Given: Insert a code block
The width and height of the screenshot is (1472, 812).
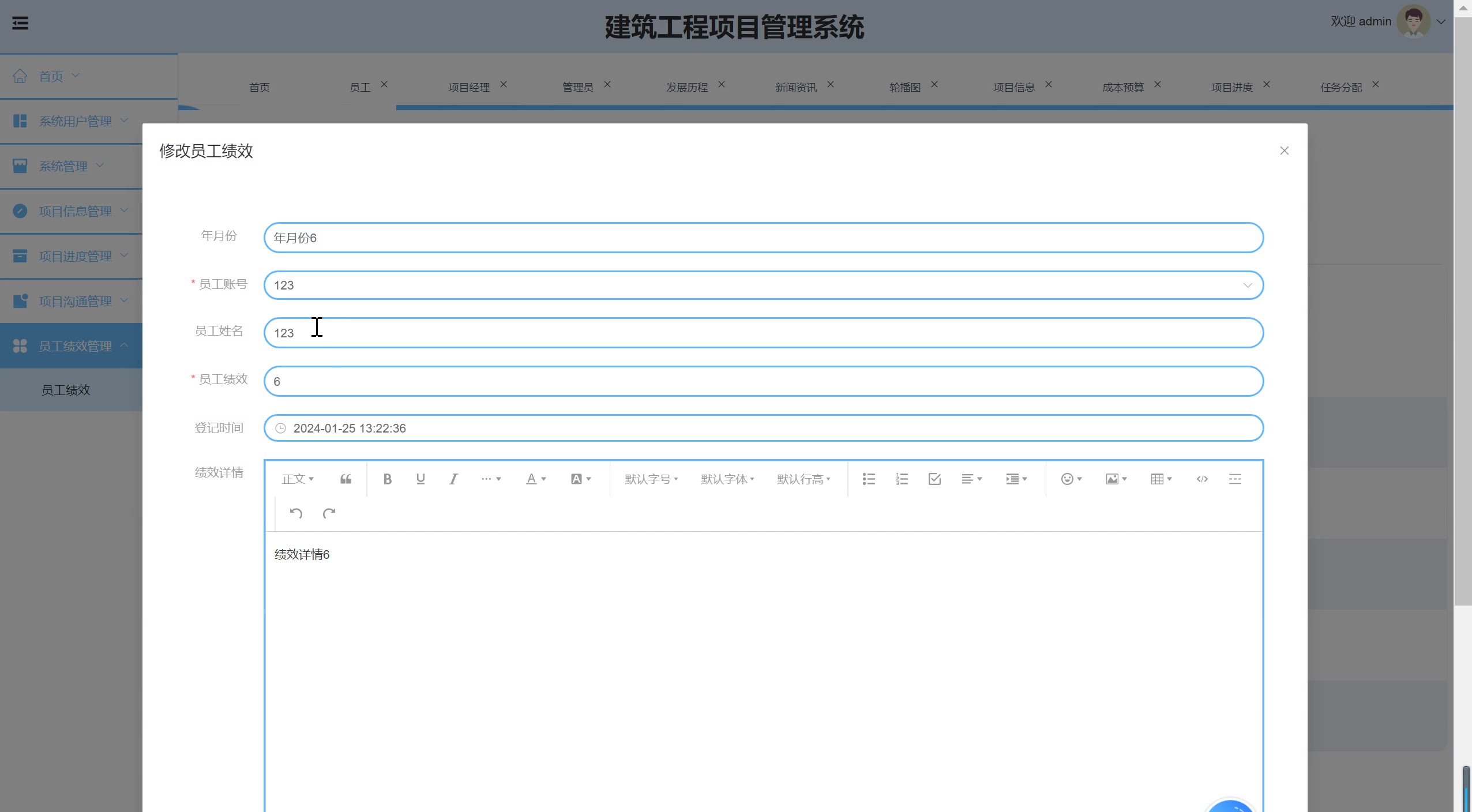Looking at the screenshot, I should 1202,479.
